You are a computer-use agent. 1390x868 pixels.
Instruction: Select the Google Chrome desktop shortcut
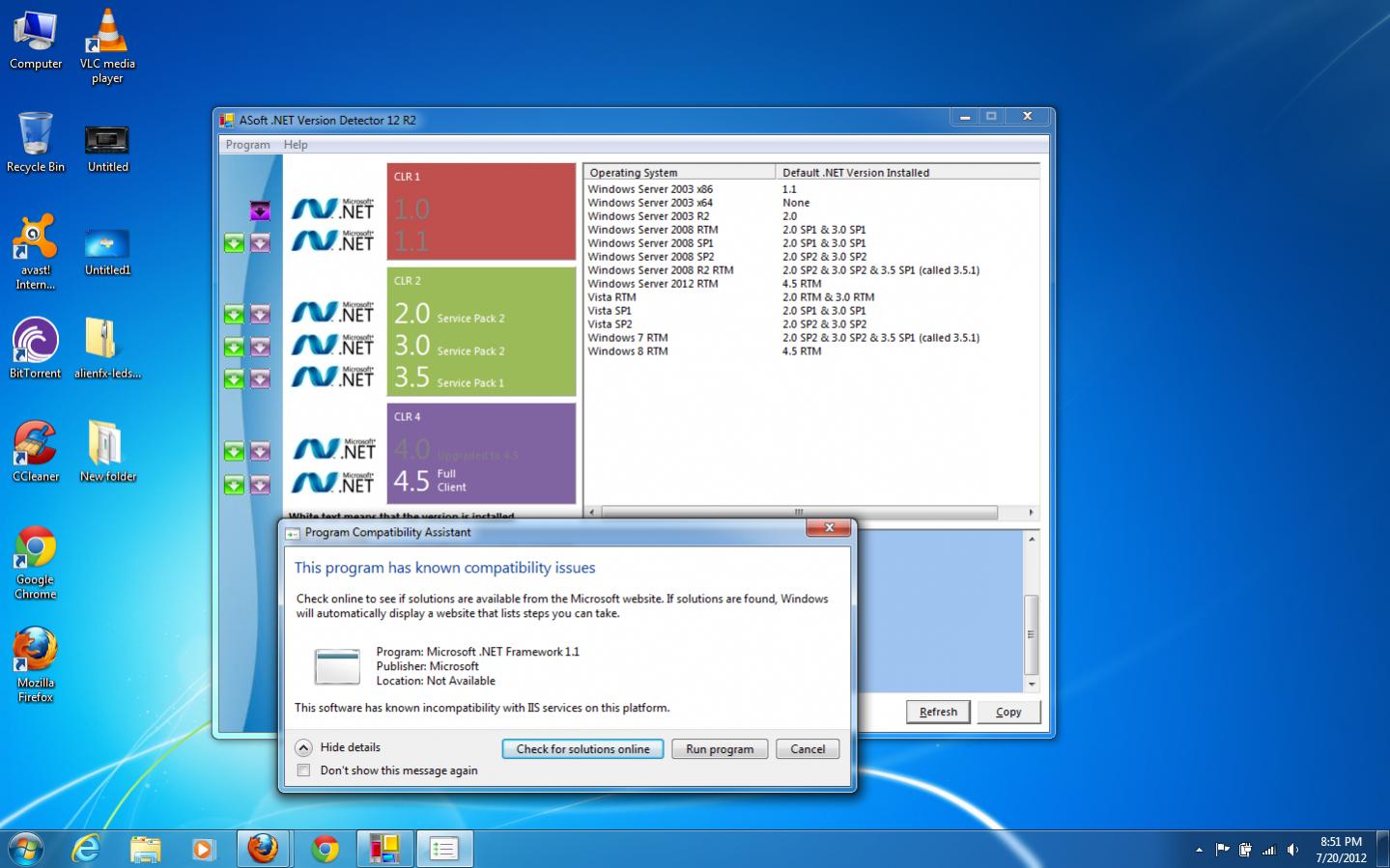(36, 562)
